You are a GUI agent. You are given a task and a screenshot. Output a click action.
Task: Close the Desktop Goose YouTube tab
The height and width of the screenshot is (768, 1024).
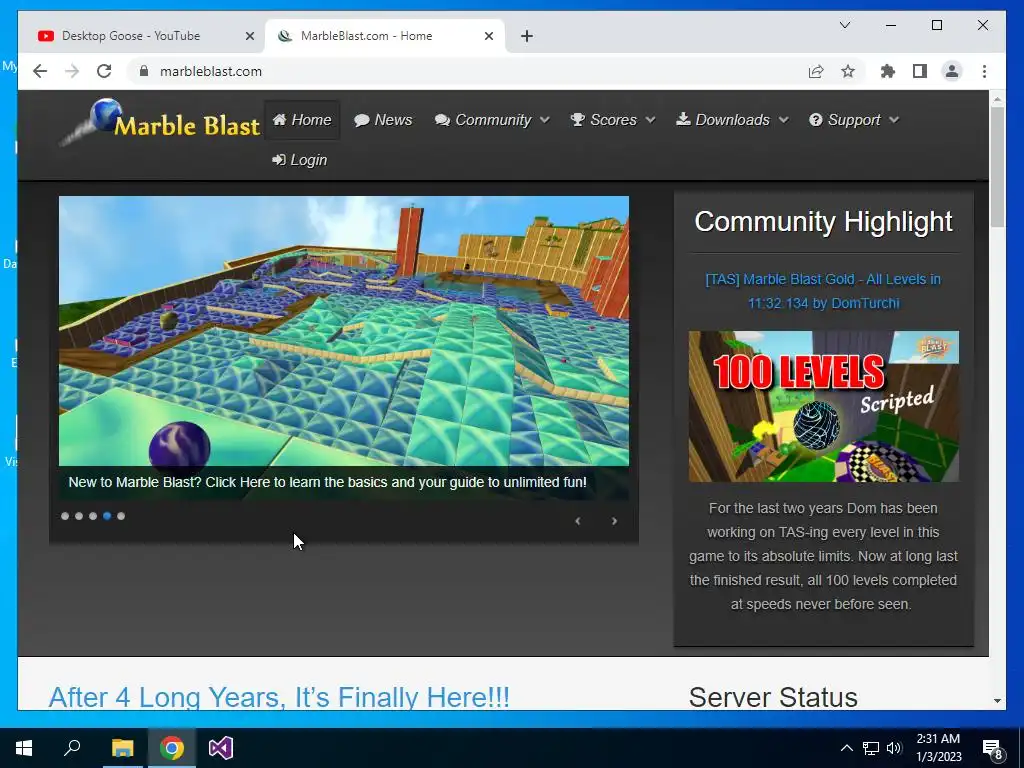249,36
